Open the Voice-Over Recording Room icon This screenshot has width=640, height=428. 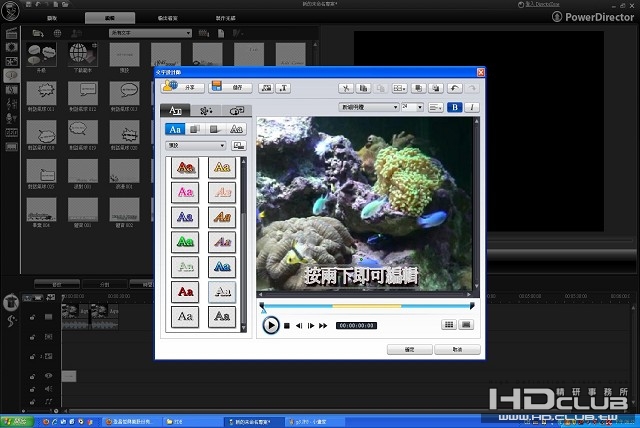pyautogui.click(x=11, y=118)
